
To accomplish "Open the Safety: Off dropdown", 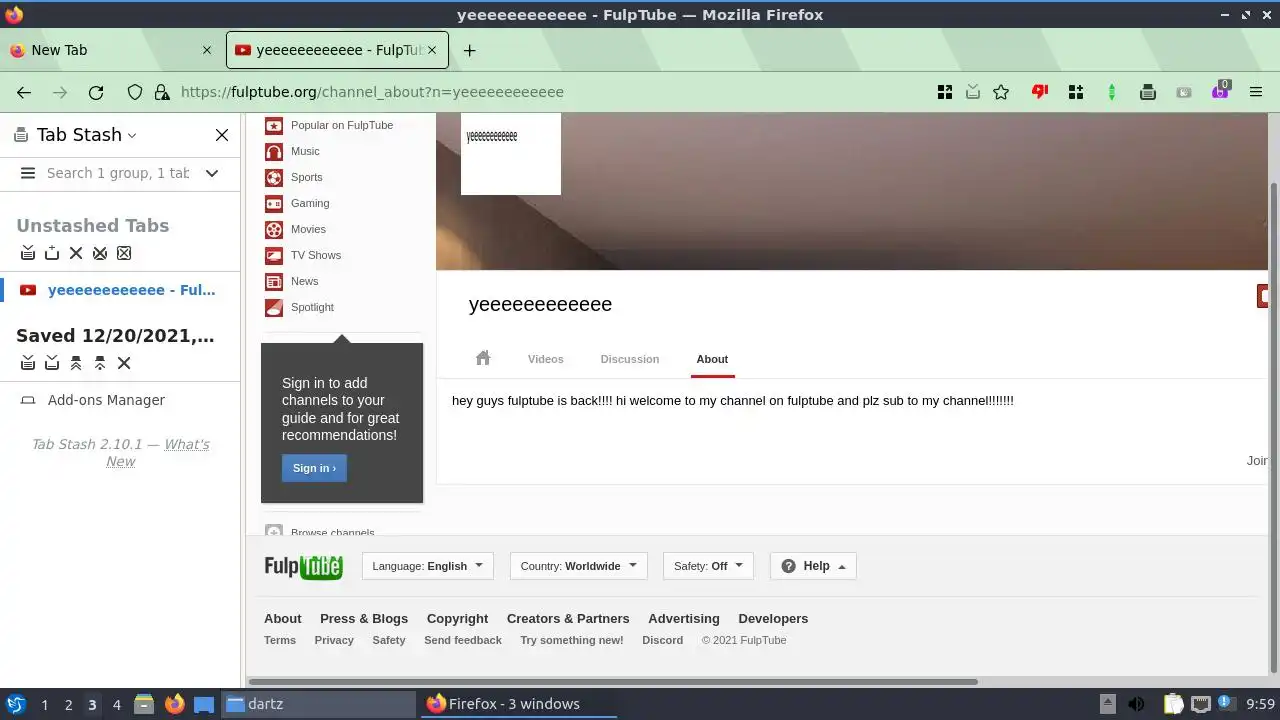I will click(x=709, y=566).
